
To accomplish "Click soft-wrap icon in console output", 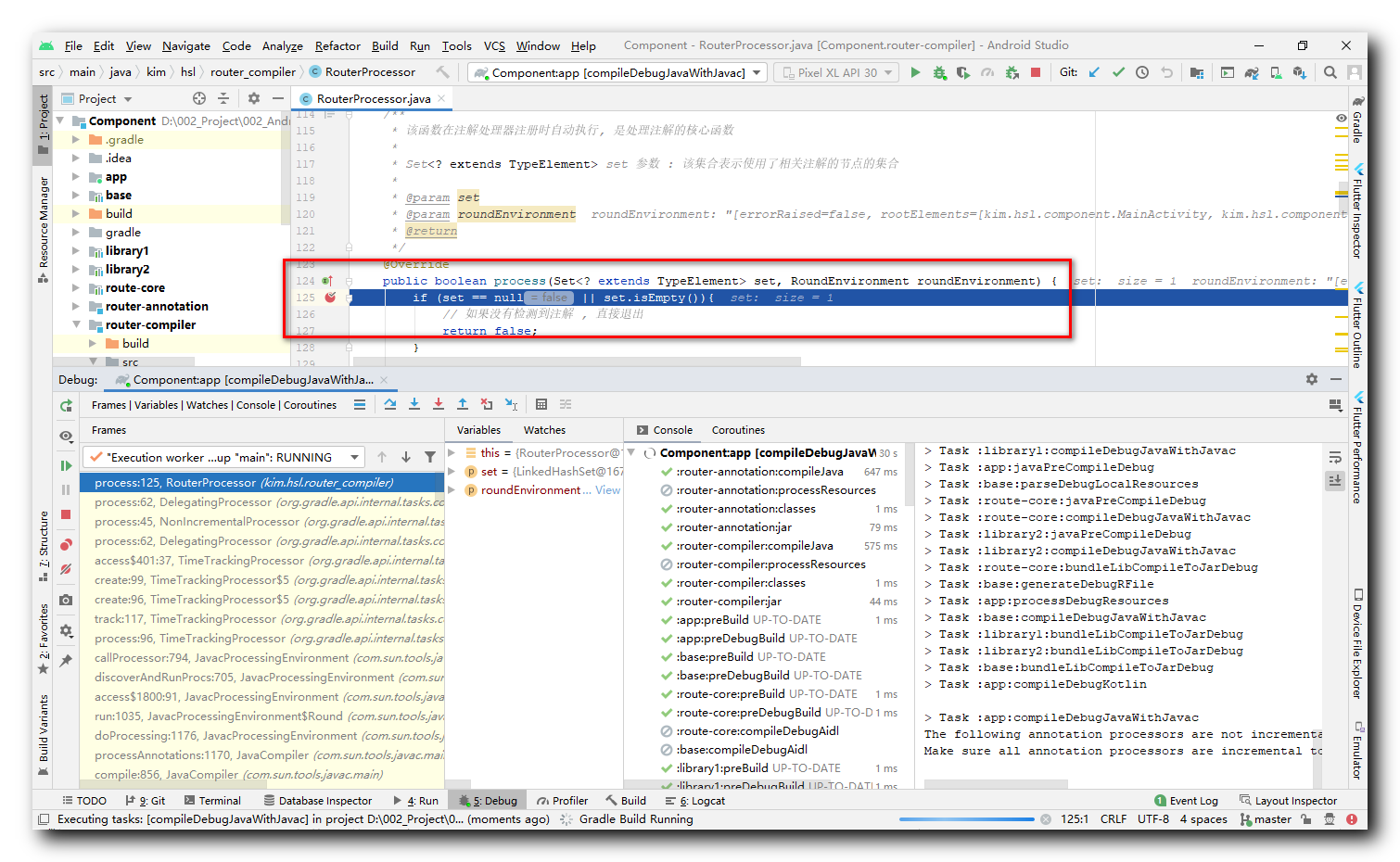I will coord(1335,458).
